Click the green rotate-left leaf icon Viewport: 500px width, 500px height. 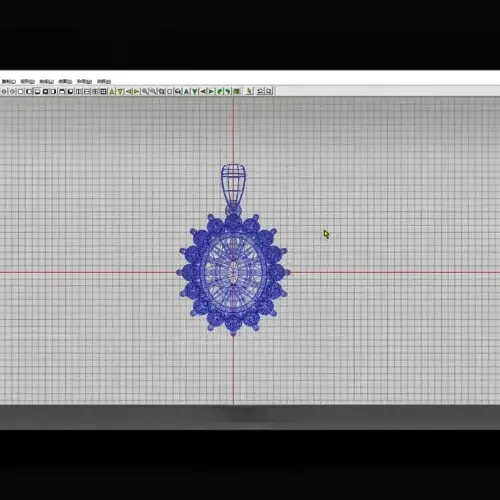click(219, 91)
